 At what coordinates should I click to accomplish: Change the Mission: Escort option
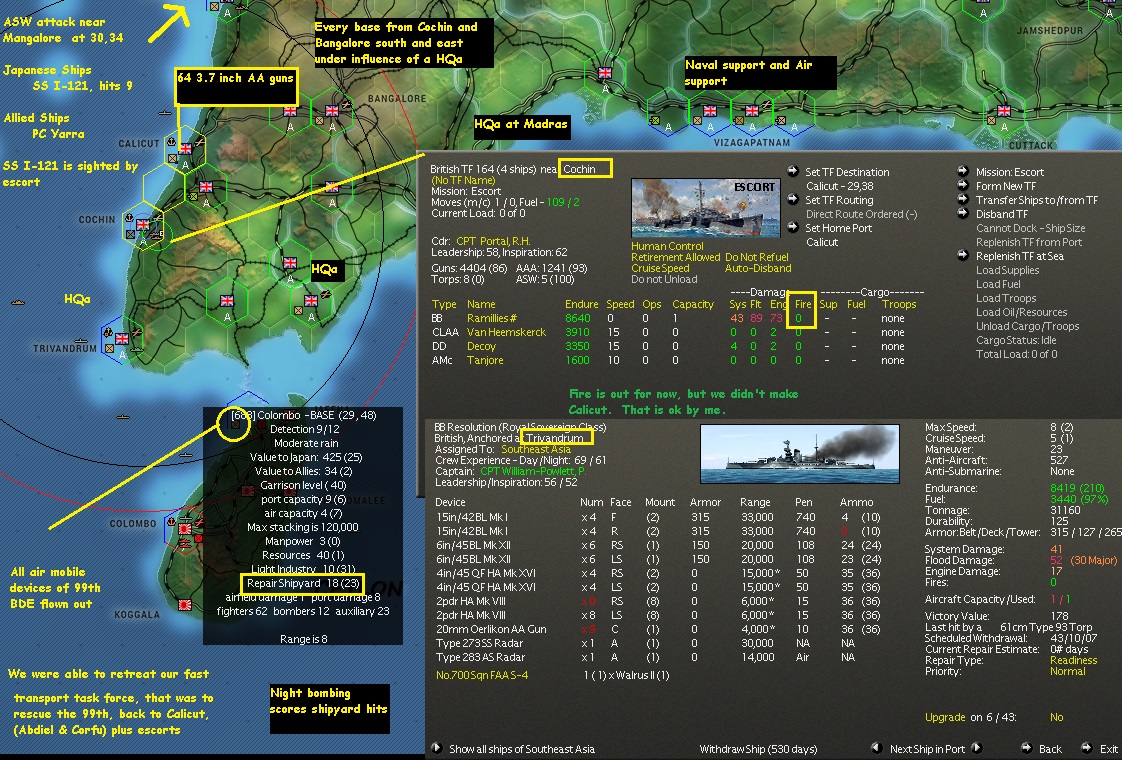tap(1010, 172)
